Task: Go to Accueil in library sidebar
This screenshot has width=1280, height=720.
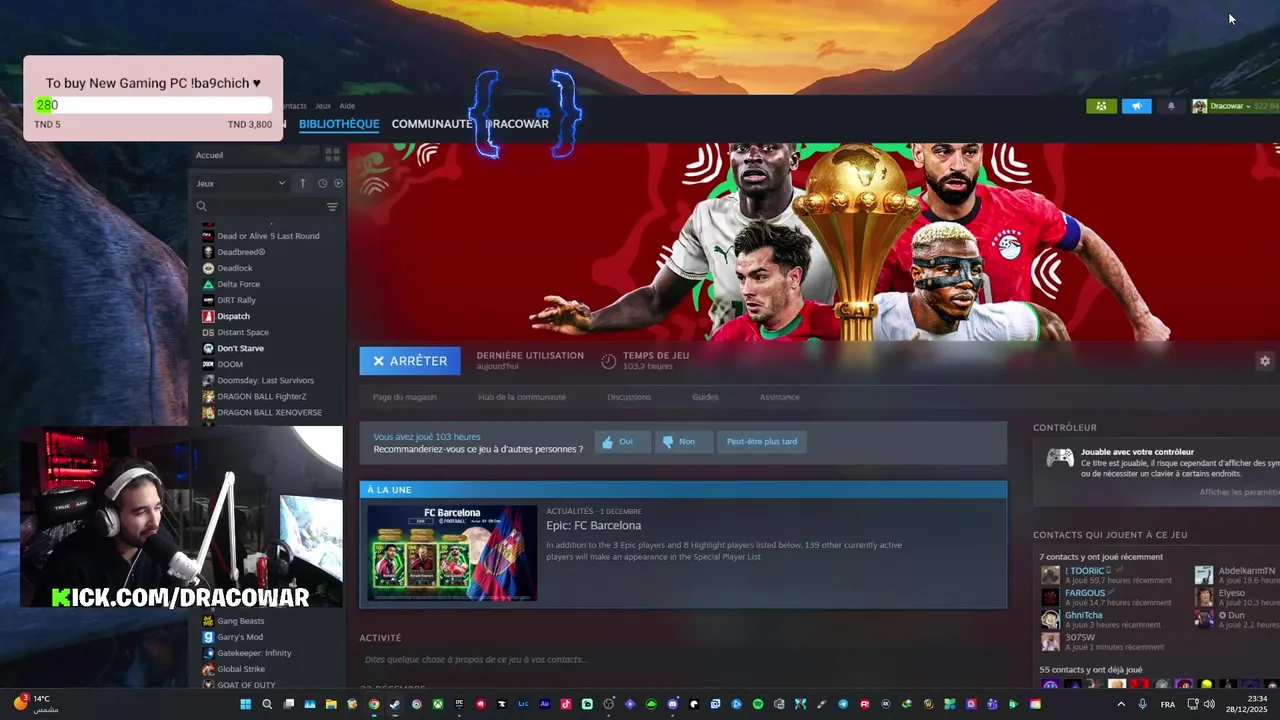Action: 210,155
